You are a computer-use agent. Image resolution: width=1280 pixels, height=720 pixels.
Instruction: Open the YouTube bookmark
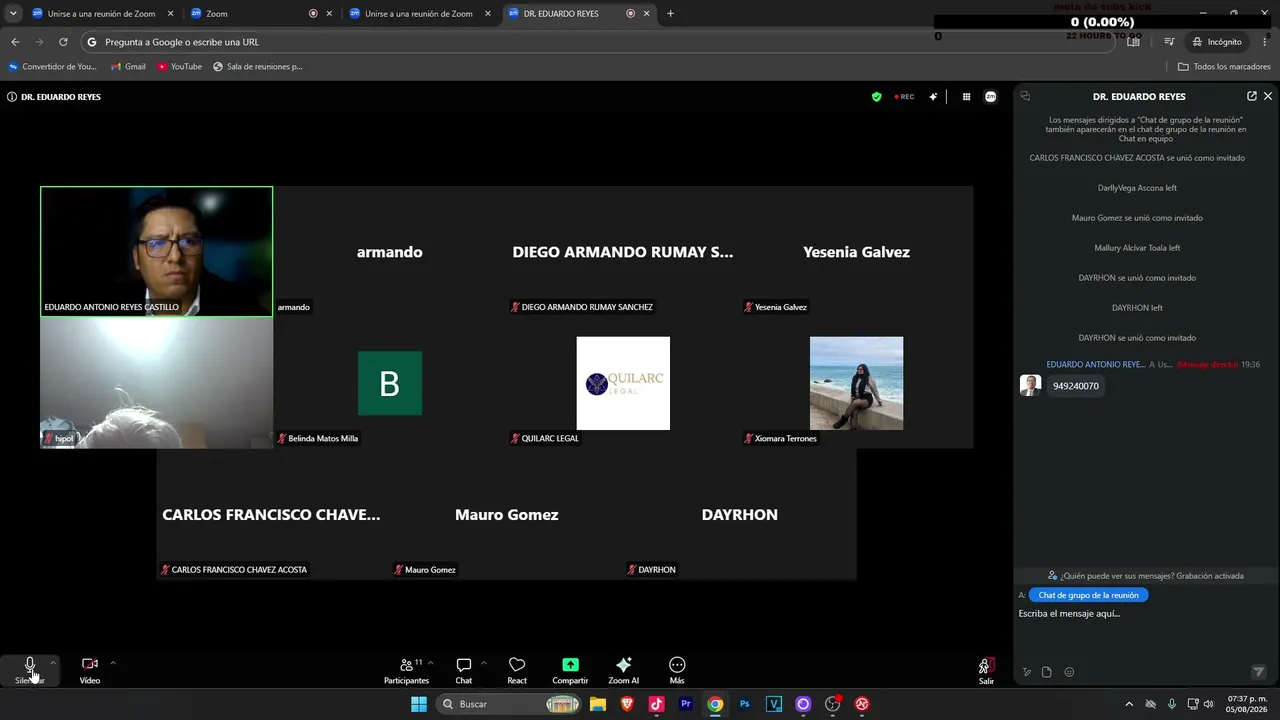click(179, 67)
